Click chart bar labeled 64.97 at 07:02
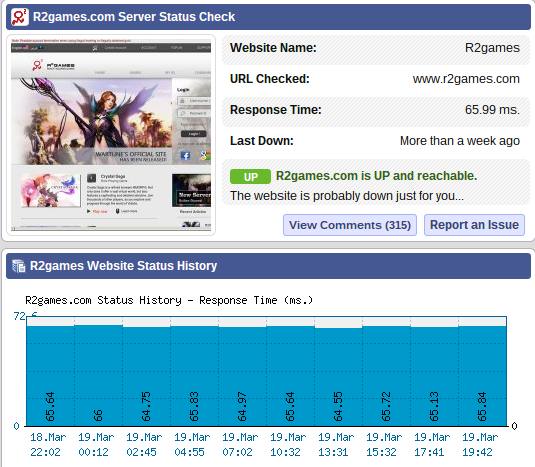 point(243,376)
